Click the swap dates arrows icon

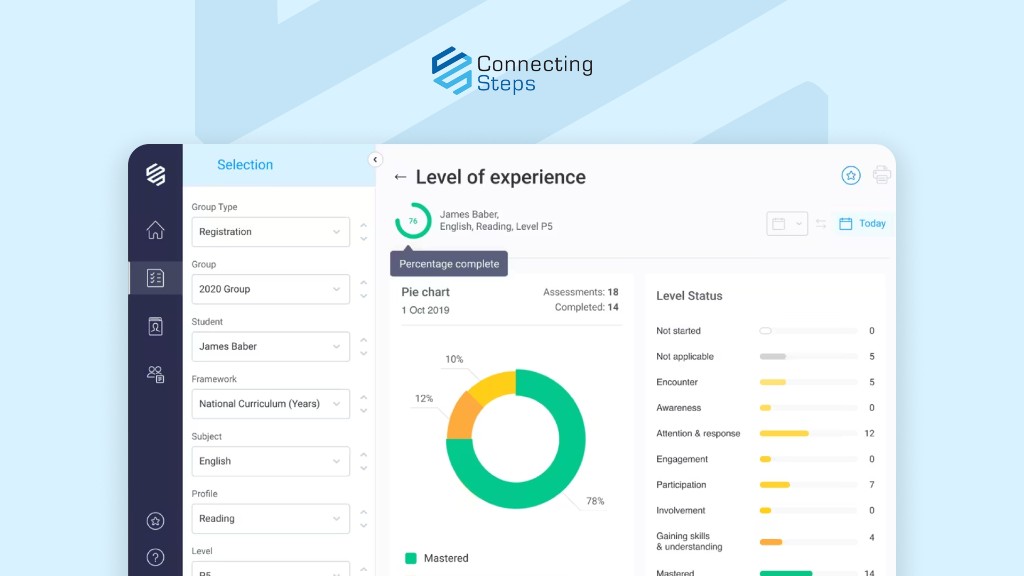821,224
